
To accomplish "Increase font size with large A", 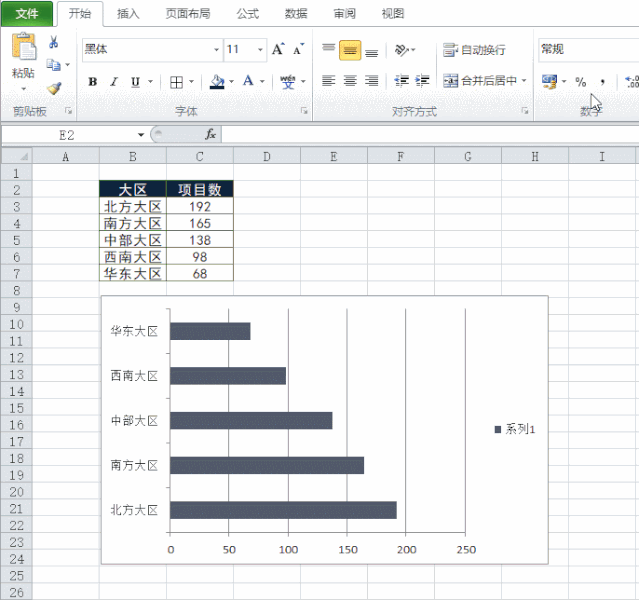I will [x=278, y=50].
